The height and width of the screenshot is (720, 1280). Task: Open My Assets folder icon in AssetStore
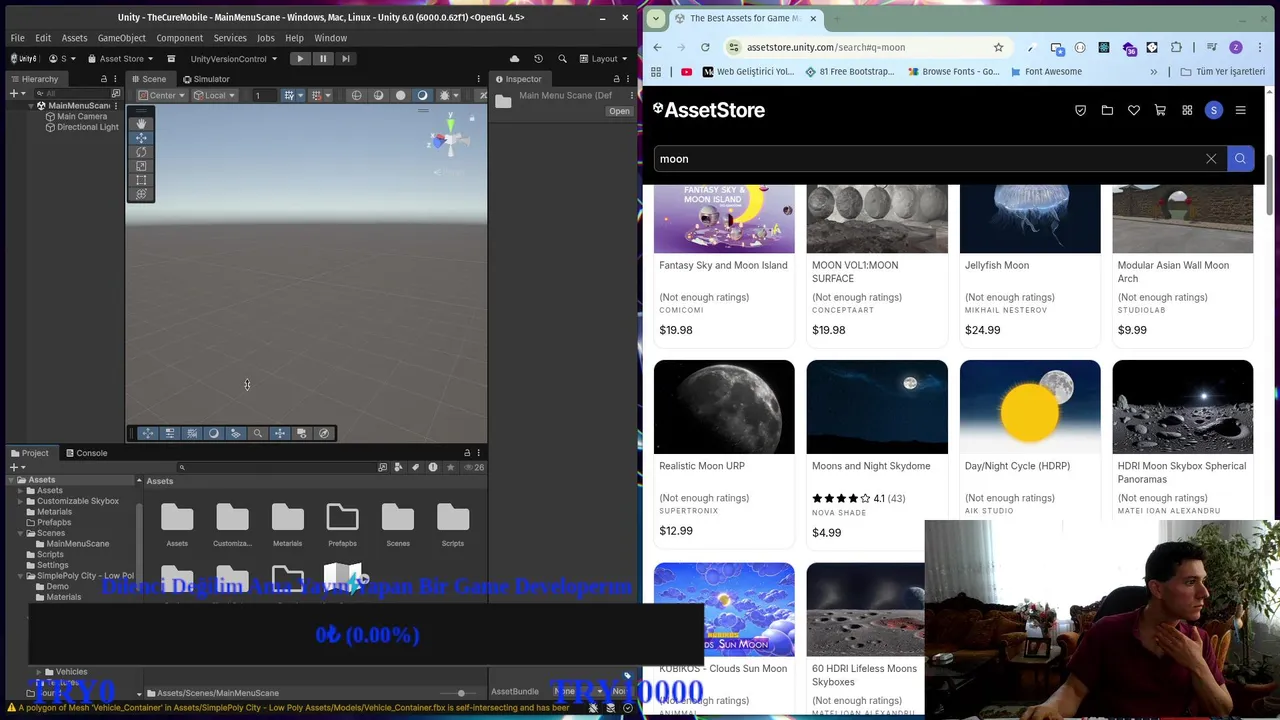(1107, 110)
